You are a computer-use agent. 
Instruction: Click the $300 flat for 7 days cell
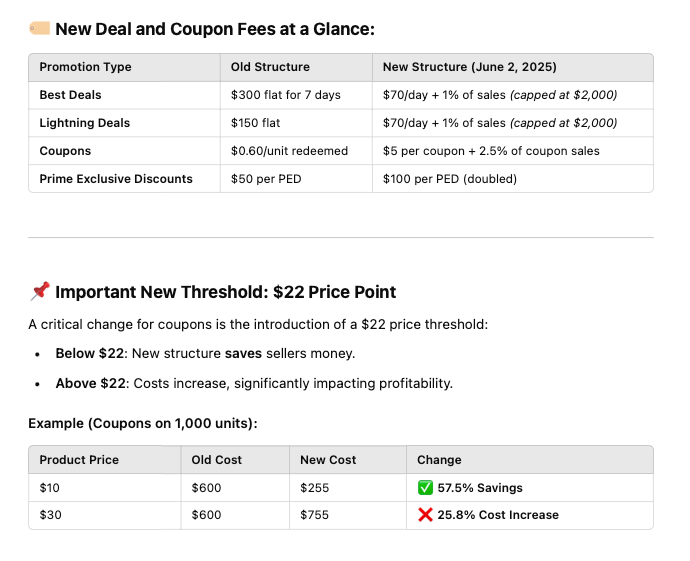(x=285, y=95)
